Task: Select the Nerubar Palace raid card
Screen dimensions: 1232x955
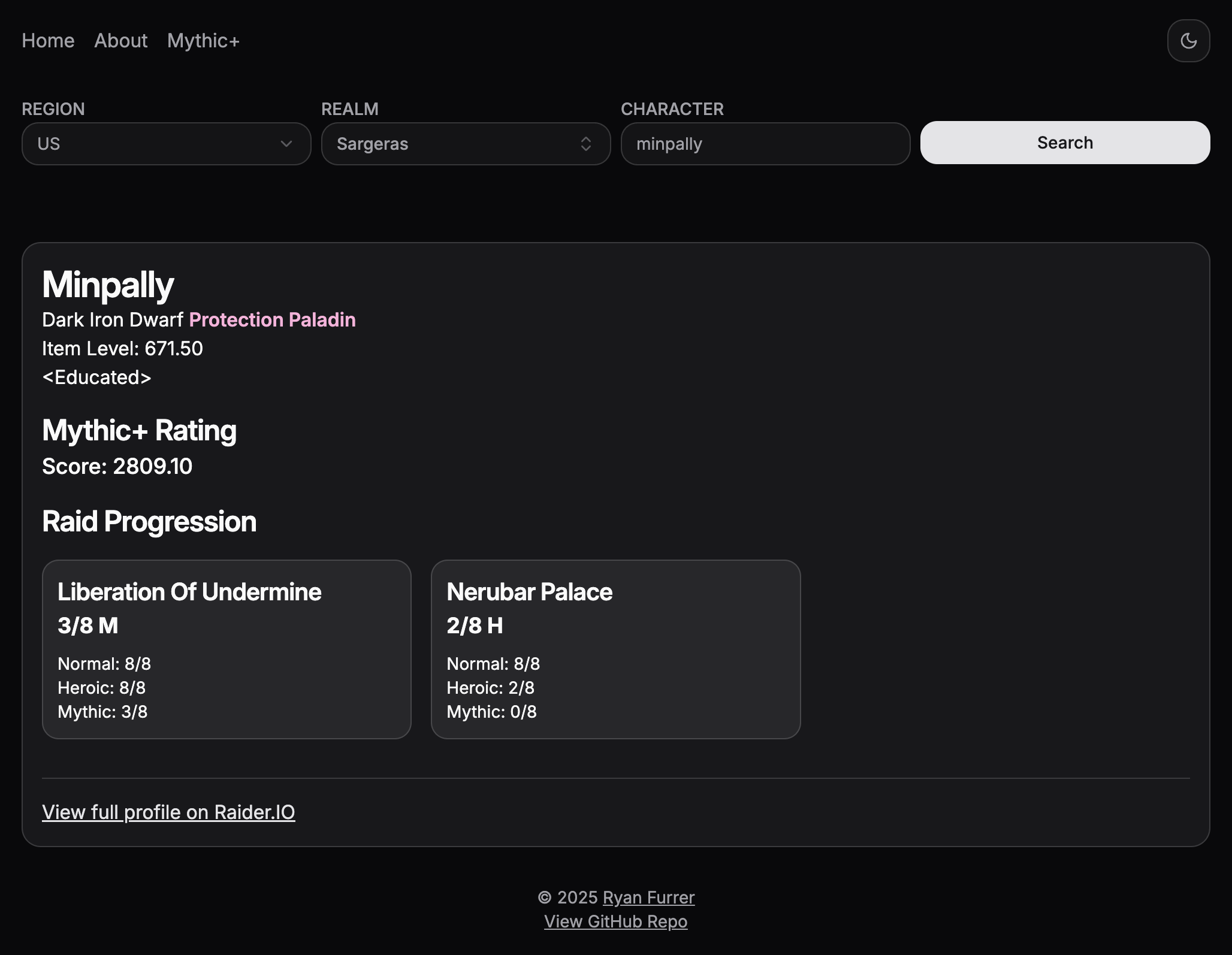Action: 615,649
